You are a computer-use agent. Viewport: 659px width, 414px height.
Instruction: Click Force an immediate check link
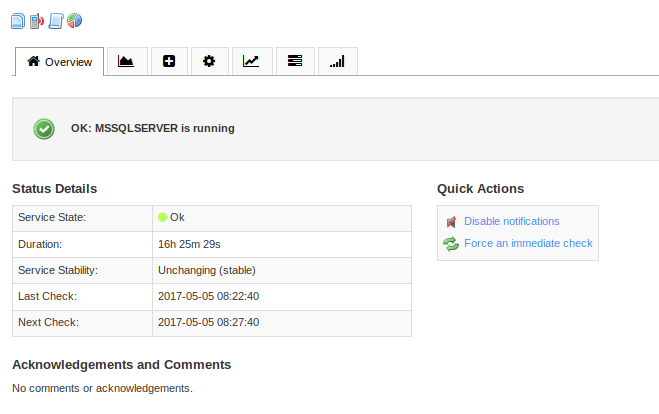pyautogui.click(x=528, y=243)
